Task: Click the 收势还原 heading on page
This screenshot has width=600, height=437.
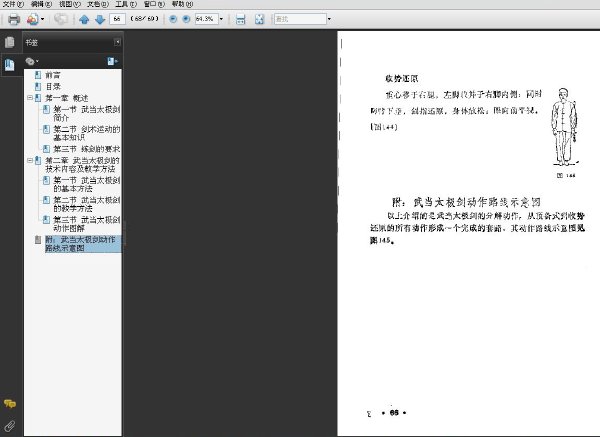Action: 401,79
